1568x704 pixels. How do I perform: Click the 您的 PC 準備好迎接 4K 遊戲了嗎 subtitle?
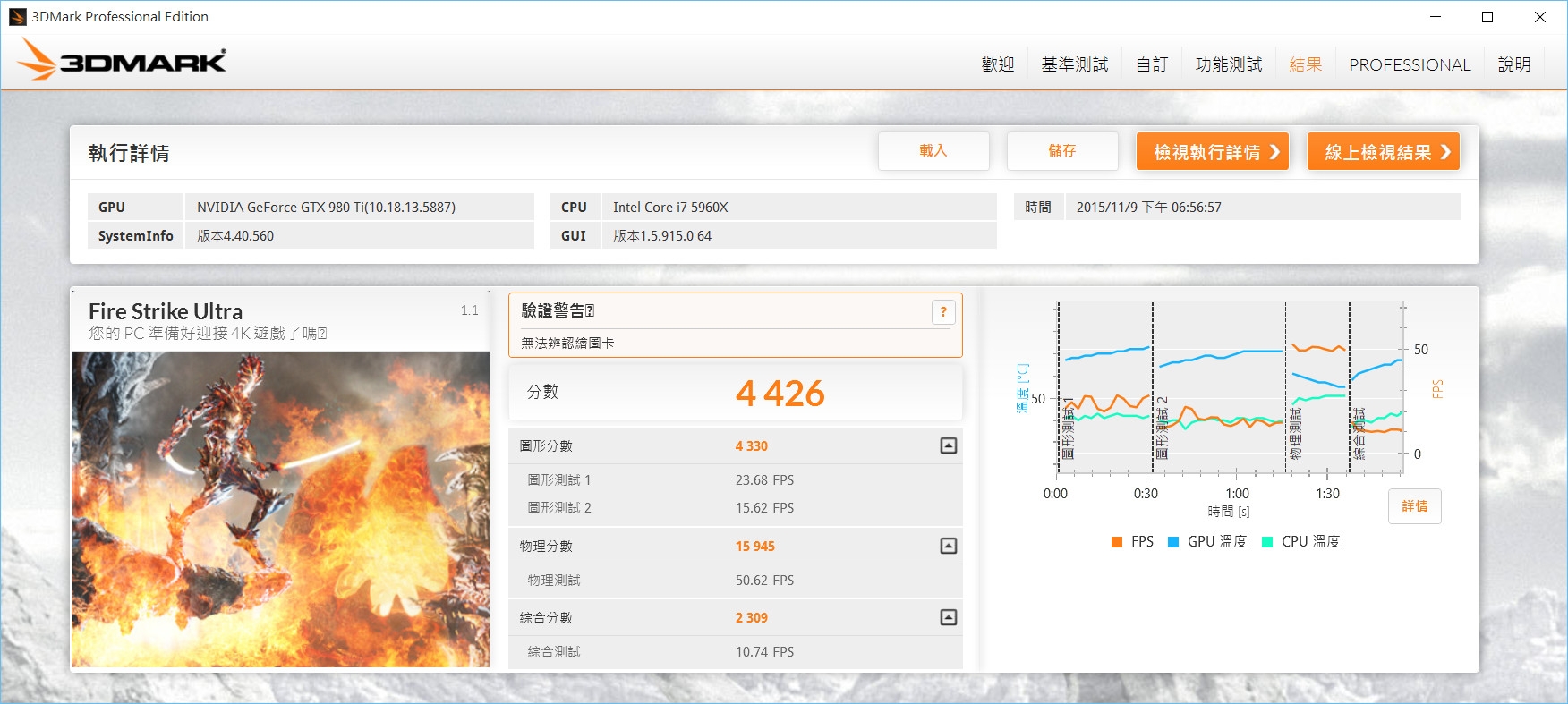[208, 334]
